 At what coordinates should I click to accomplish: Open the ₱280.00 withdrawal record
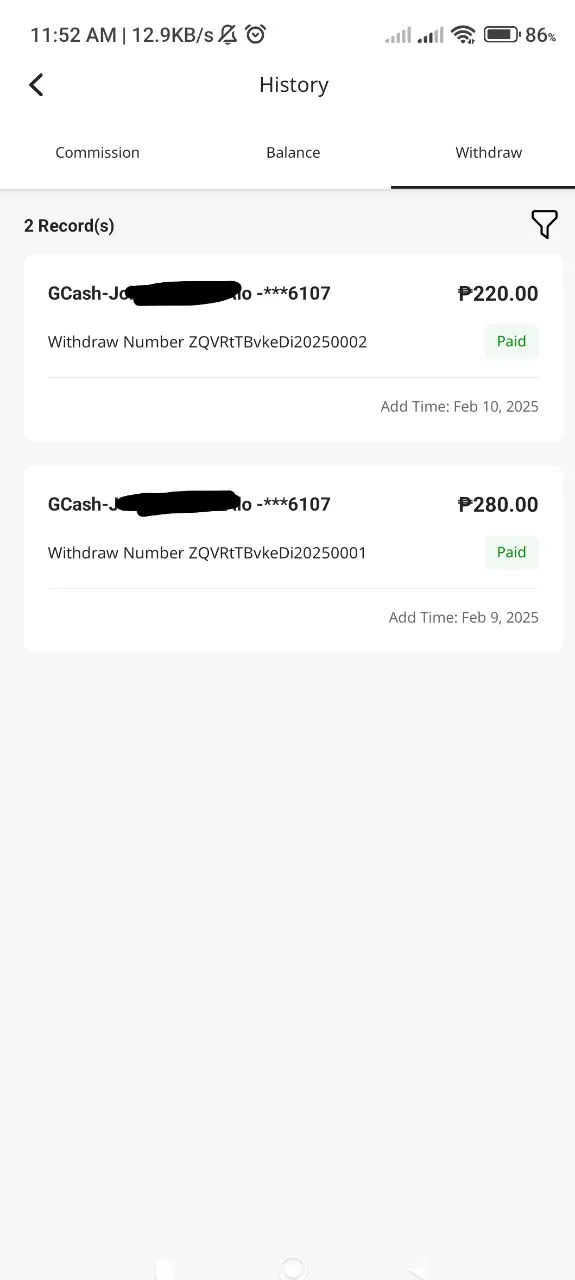(x=293, y=558)
